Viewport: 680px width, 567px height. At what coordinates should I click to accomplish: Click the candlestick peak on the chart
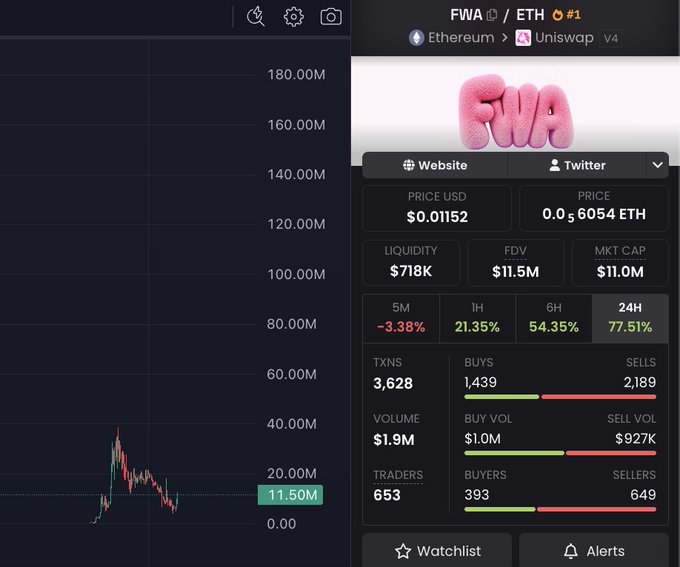[118, 430]
